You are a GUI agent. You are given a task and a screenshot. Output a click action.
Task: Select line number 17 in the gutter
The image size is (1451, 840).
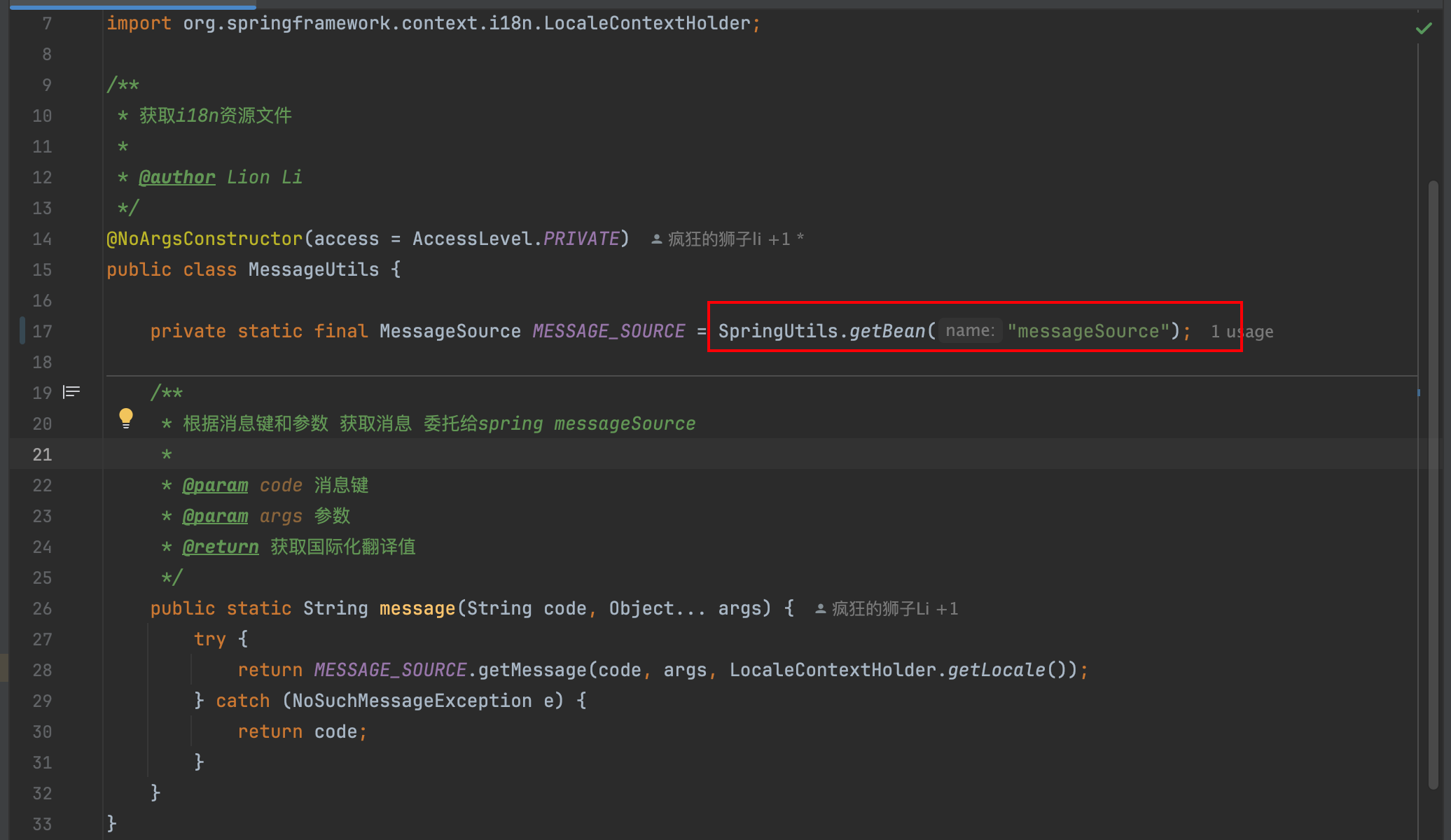pyautogui.click(x=42, y=331)
